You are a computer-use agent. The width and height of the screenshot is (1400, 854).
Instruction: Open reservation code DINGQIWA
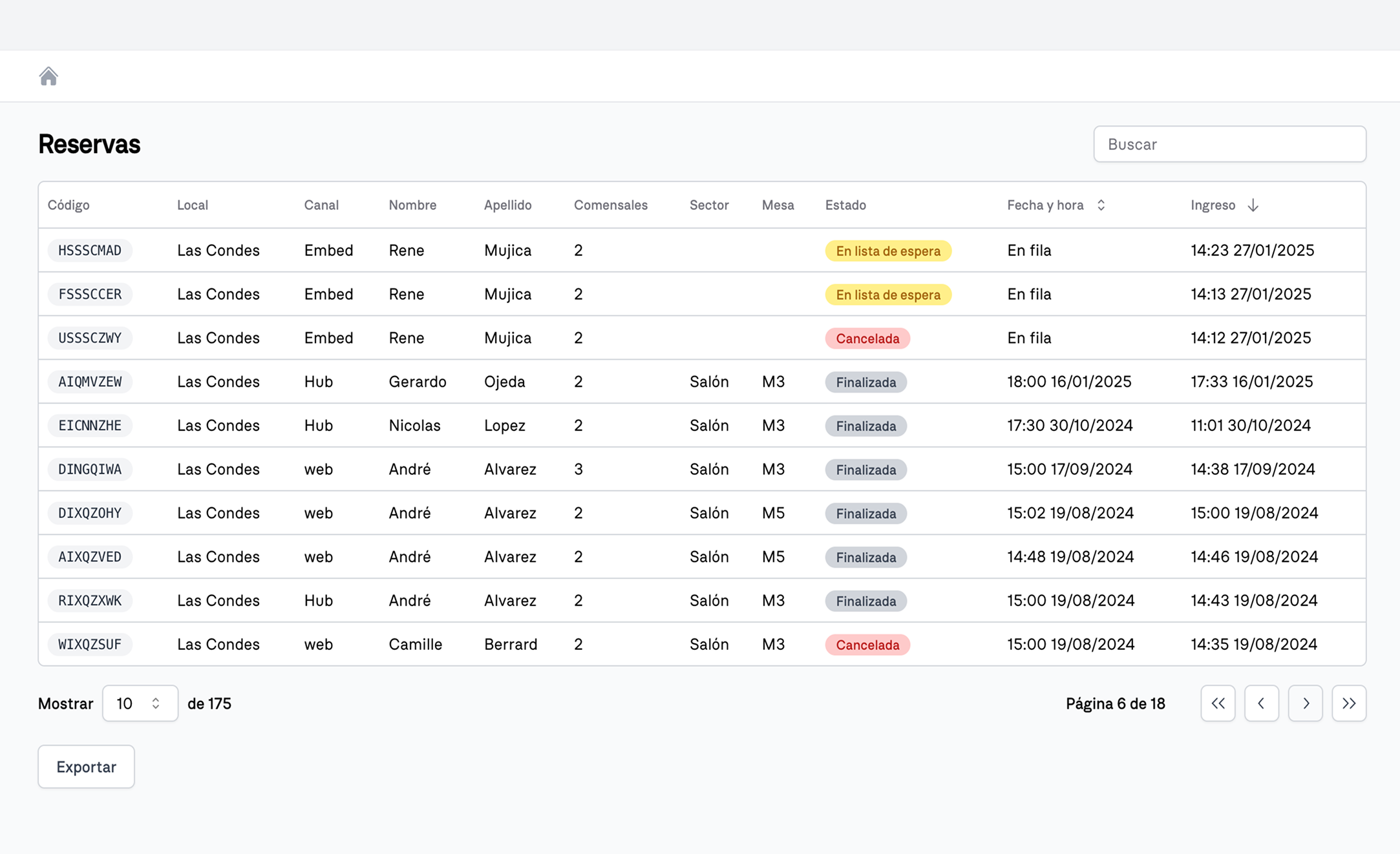tap(90, 469)
